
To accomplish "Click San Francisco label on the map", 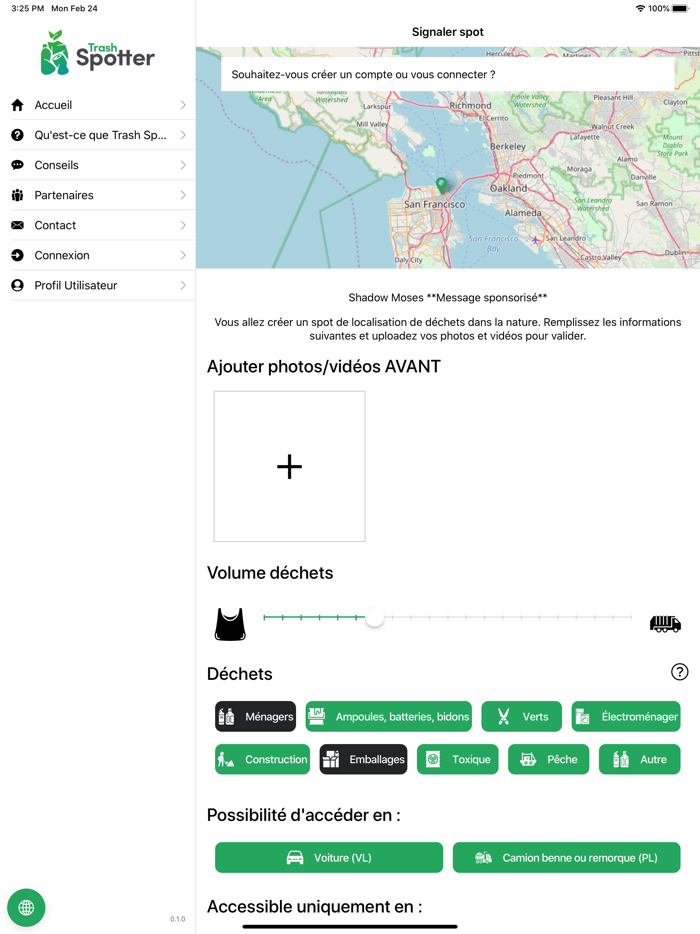I will coord(434,204).
